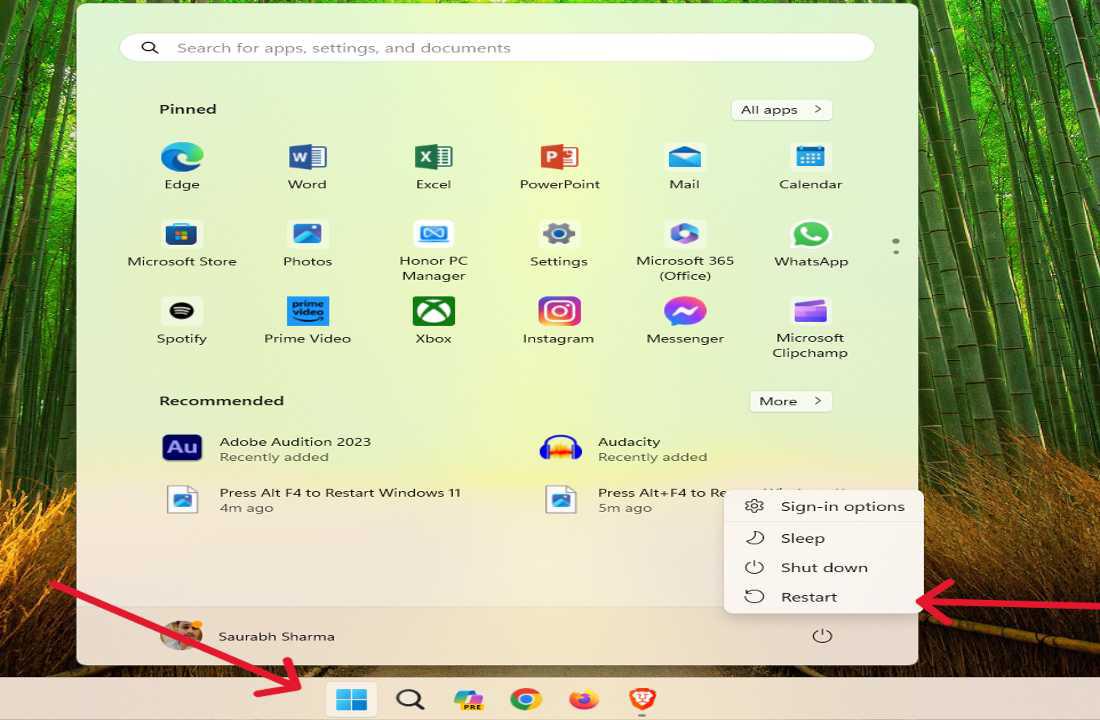Launch PowerPoint from pinned apps

pos(559,166)
